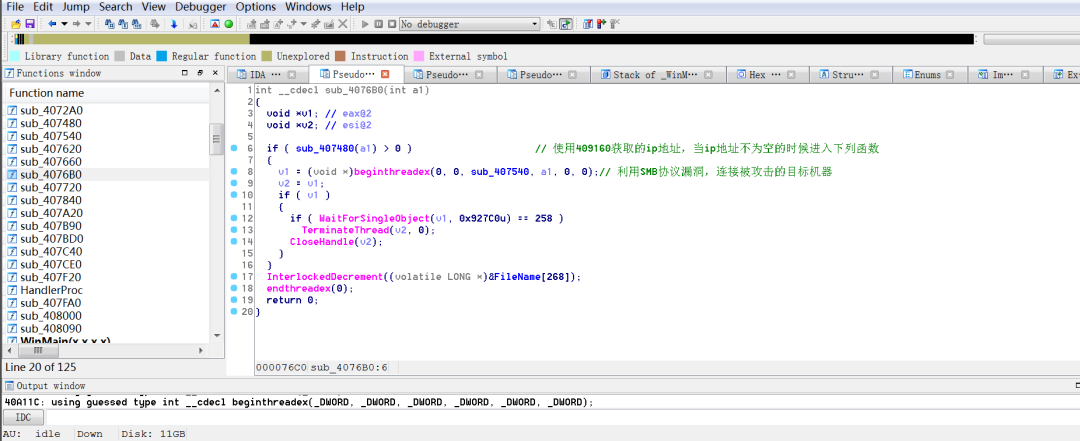
Task: Expand the forward navigation history dropdown arrow
Action: 89,23
